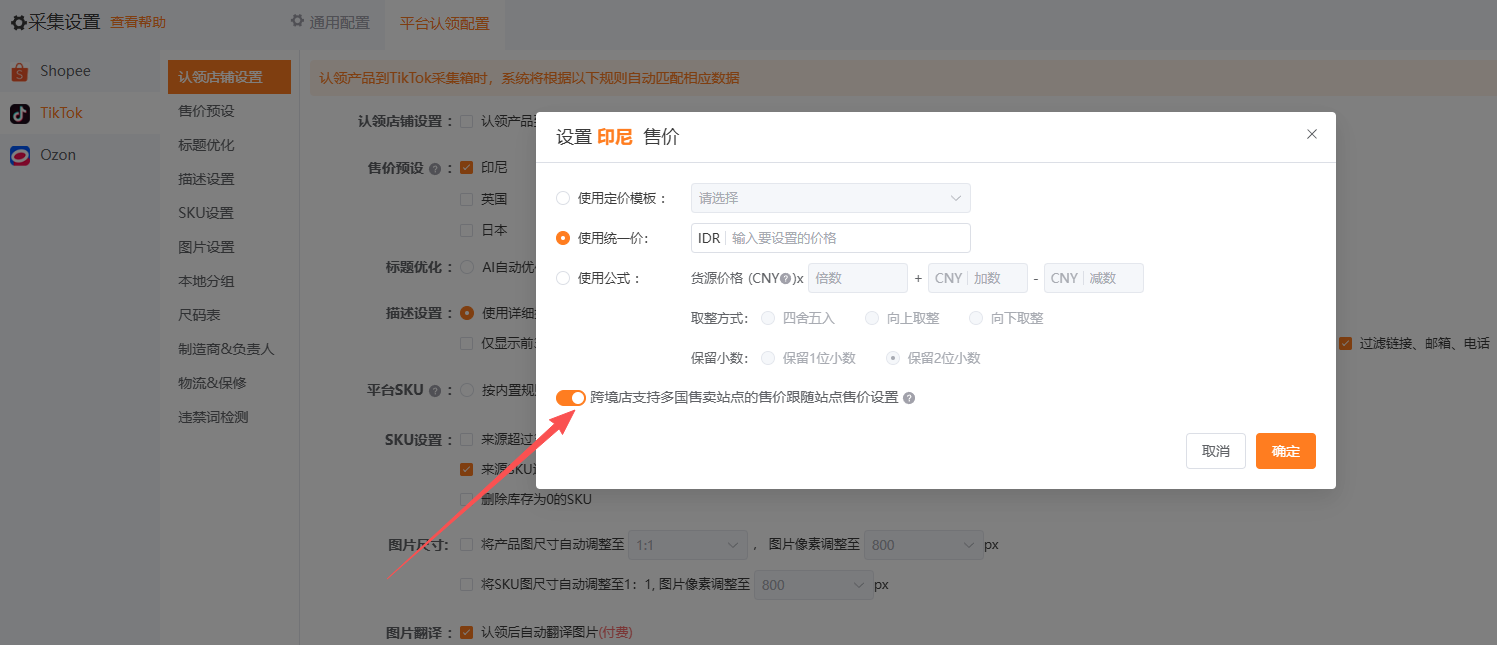
Task: Select Shopee platform in sidebar
Action: click(80, 72)
